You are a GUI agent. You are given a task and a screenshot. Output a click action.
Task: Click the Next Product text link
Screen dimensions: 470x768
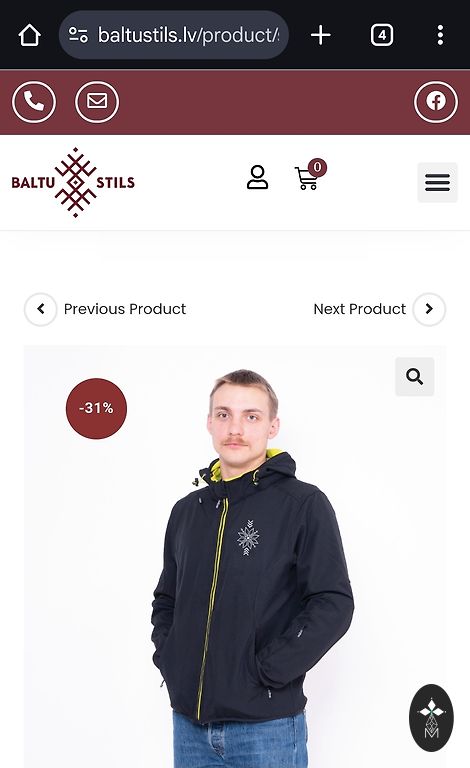click(x=360, y=309)
